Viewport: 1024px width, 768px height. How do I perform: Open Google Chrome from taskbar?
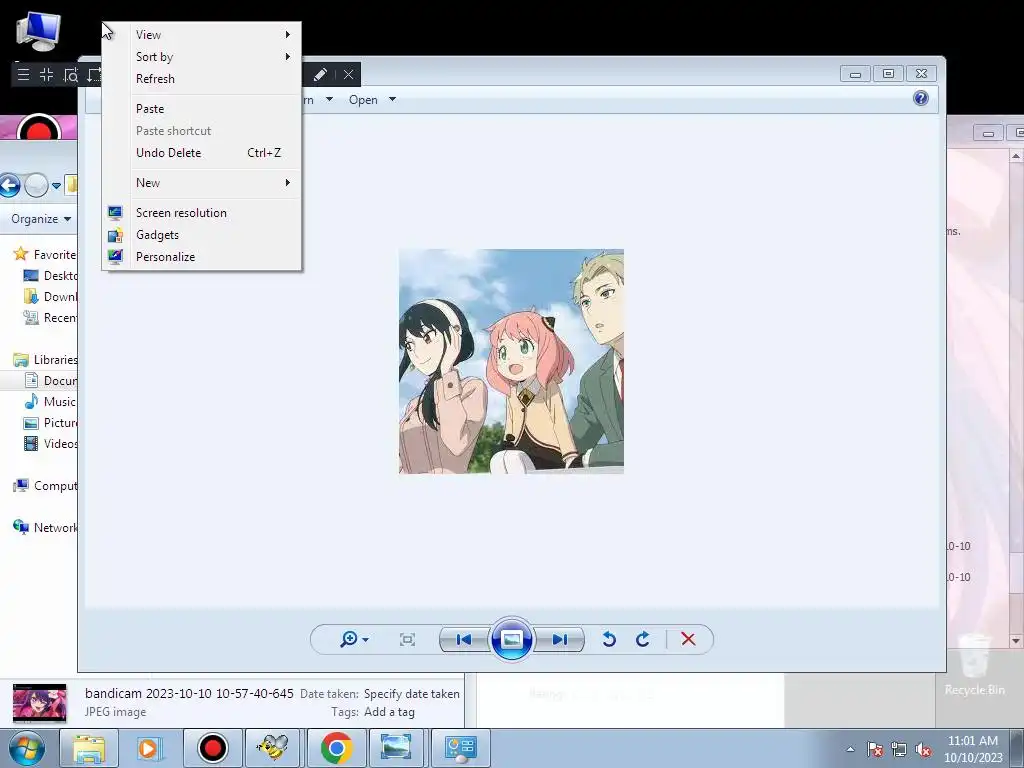coord(336,748)
